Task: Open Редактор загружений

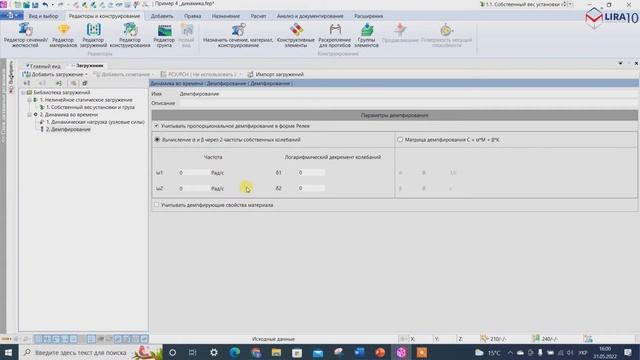Action: 93,35
